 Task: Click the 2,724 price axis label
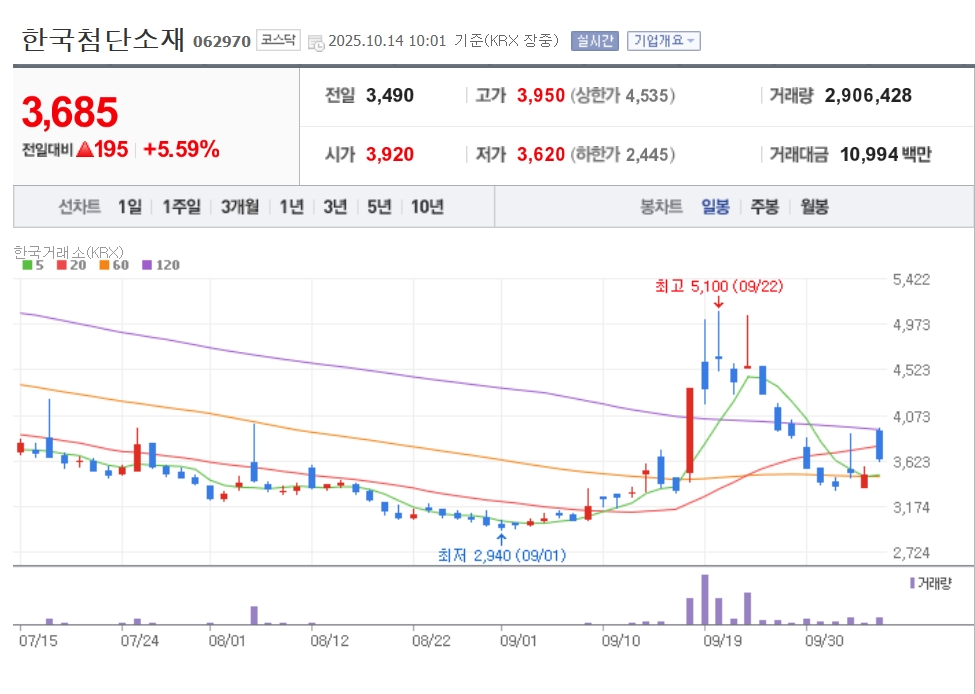(x=912, y=553)
